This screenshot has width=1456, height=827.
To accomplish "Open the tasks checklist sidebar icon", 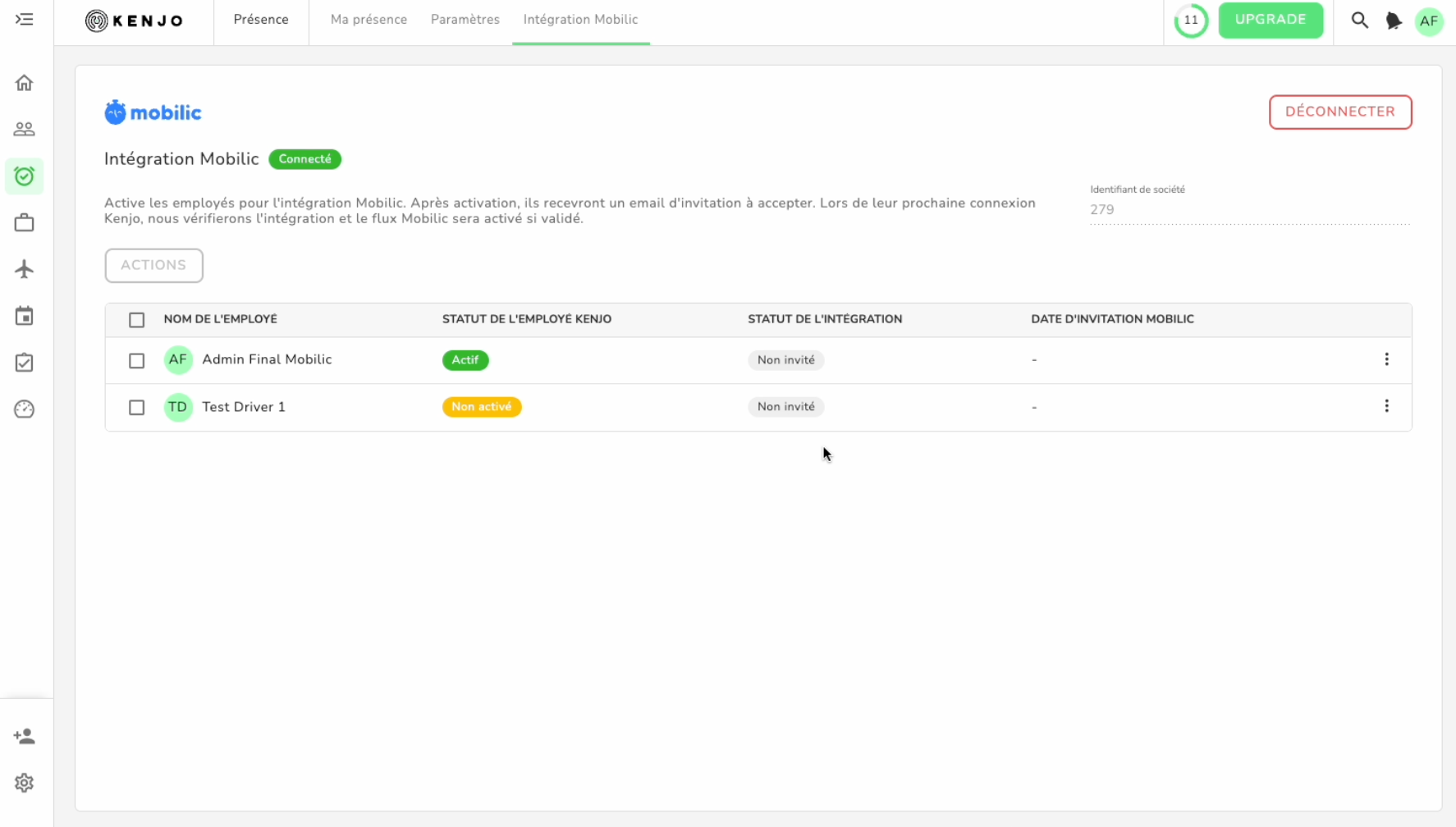I will [x=25, y=363].
